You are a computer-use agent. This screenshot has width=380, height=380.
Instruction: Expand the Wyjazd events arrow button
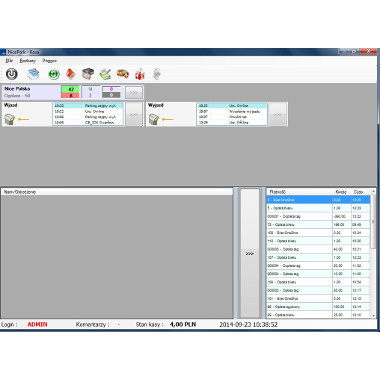tap(278, 114)
